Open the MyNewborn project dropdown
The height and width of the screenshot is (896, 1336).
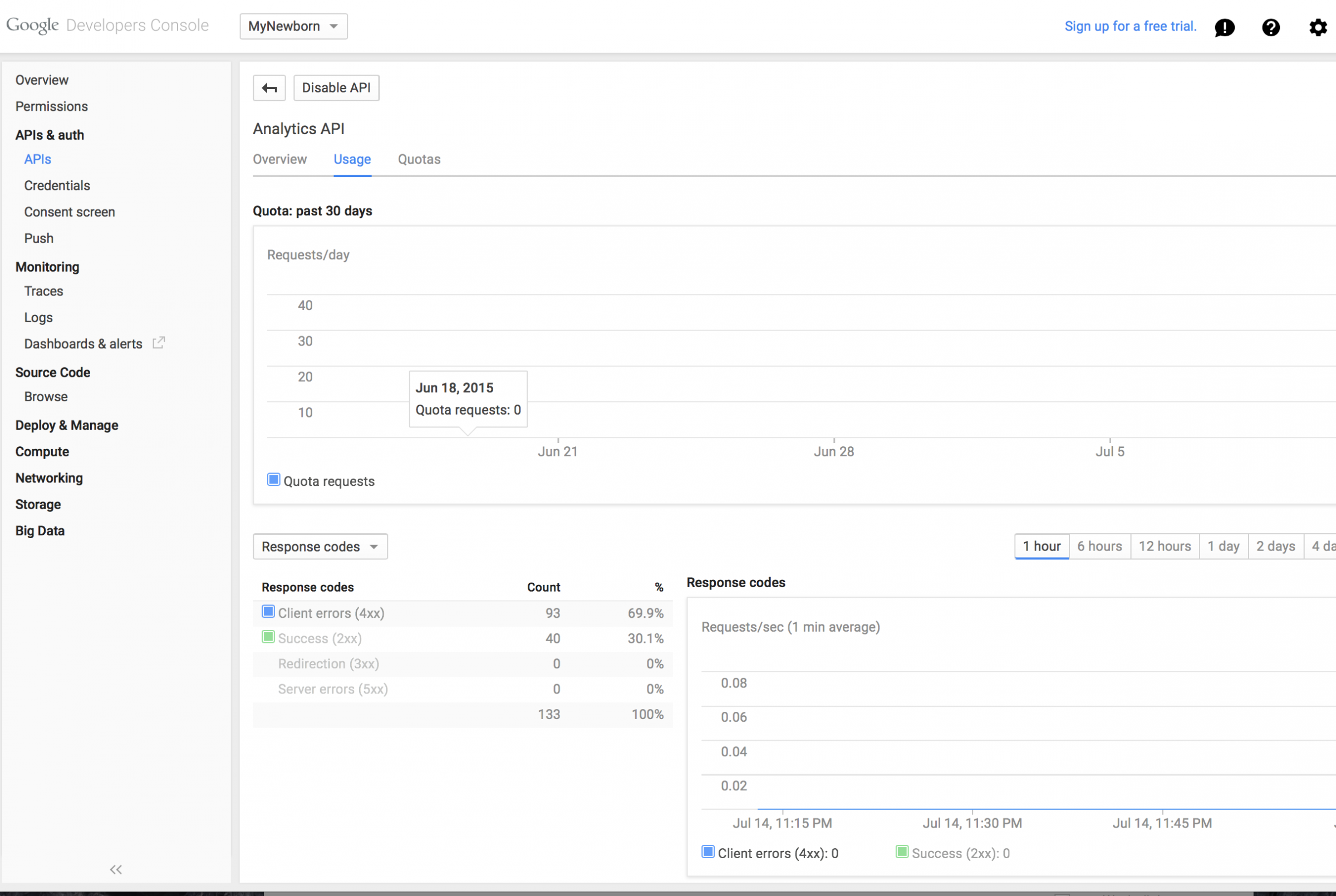tap(293, 26)
